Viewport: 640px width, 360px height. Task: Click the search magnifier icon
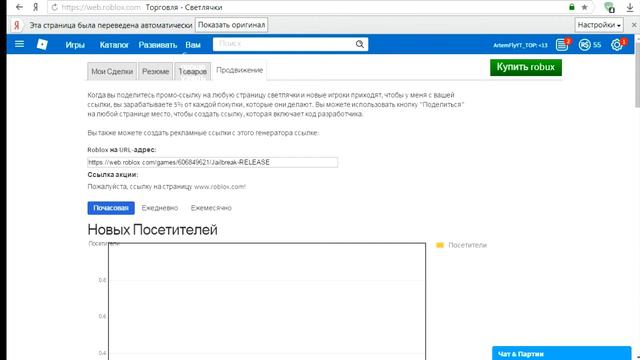(x=360, y=44)
